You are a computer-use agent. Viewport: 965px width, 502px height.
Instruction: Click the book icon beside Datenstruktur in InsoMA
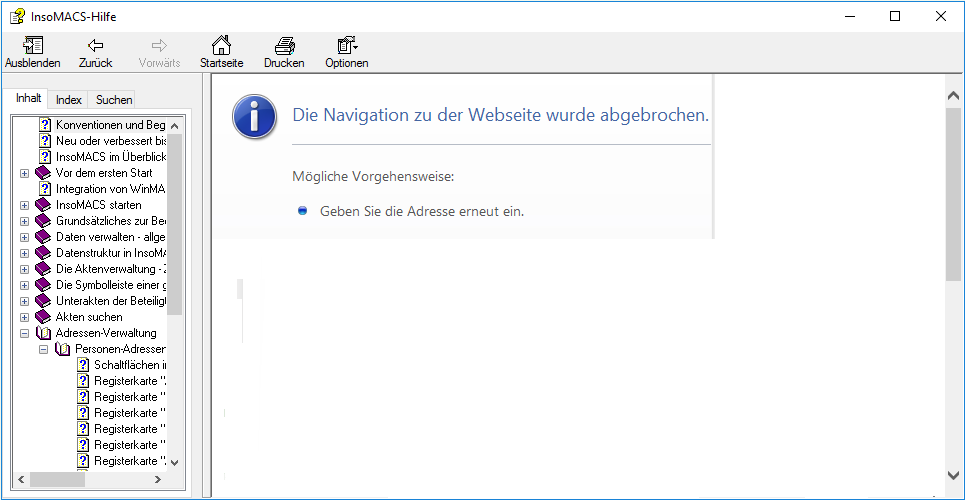pos(43,253)
